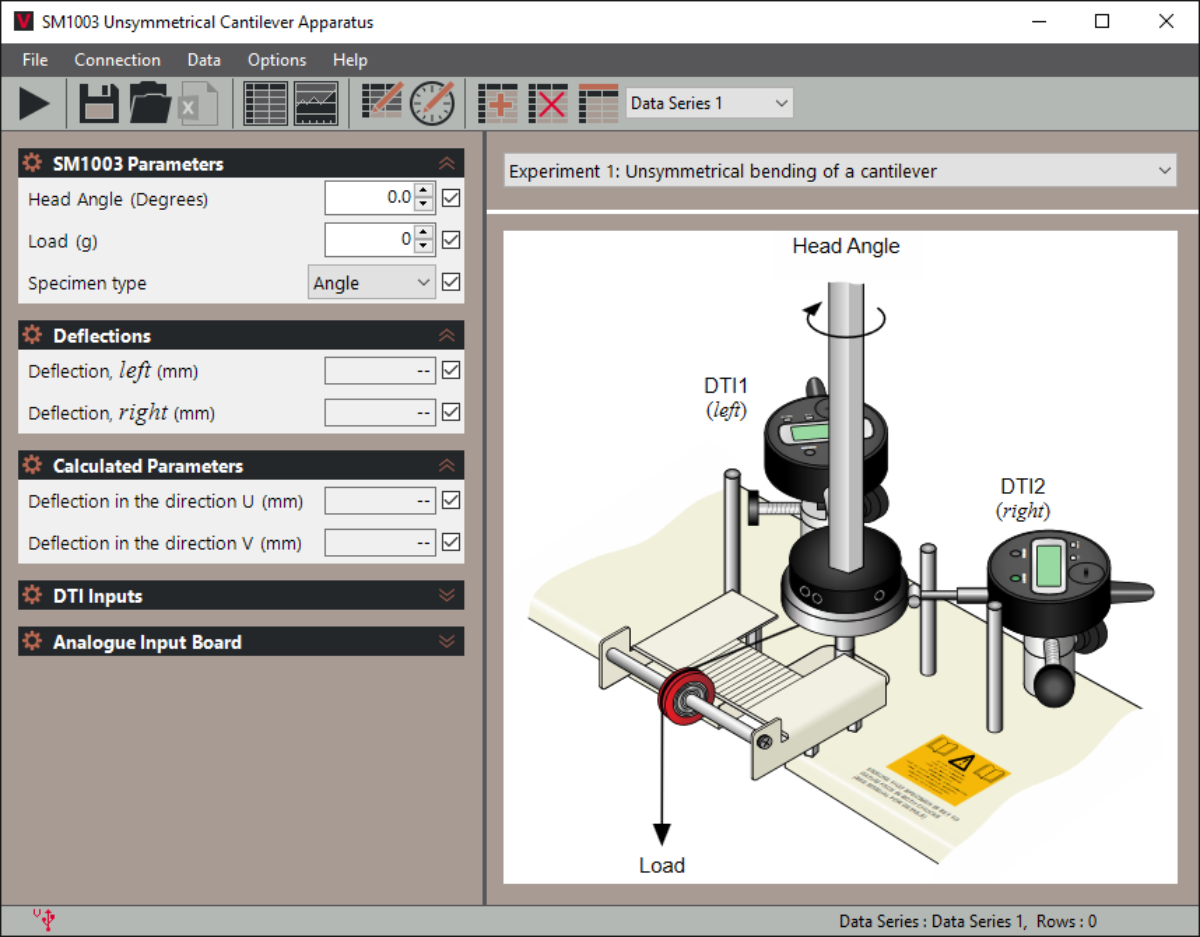The height and width of the screenshot is (937, 1200).
Task: Open the Specimen type Angle dropdown
Action: pyautogui.click(x=371, y=282)
